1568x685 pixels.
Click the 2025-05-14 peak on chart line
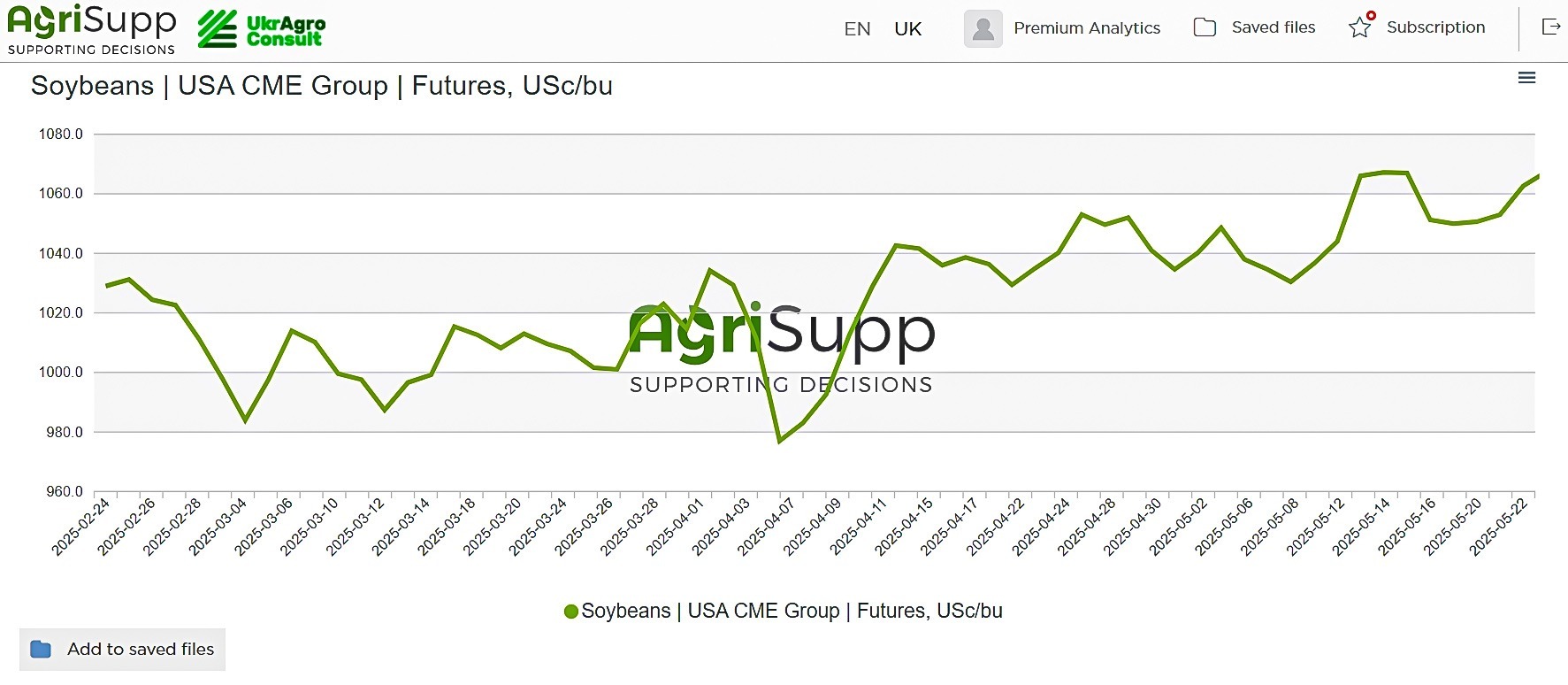pos(1384,172)
